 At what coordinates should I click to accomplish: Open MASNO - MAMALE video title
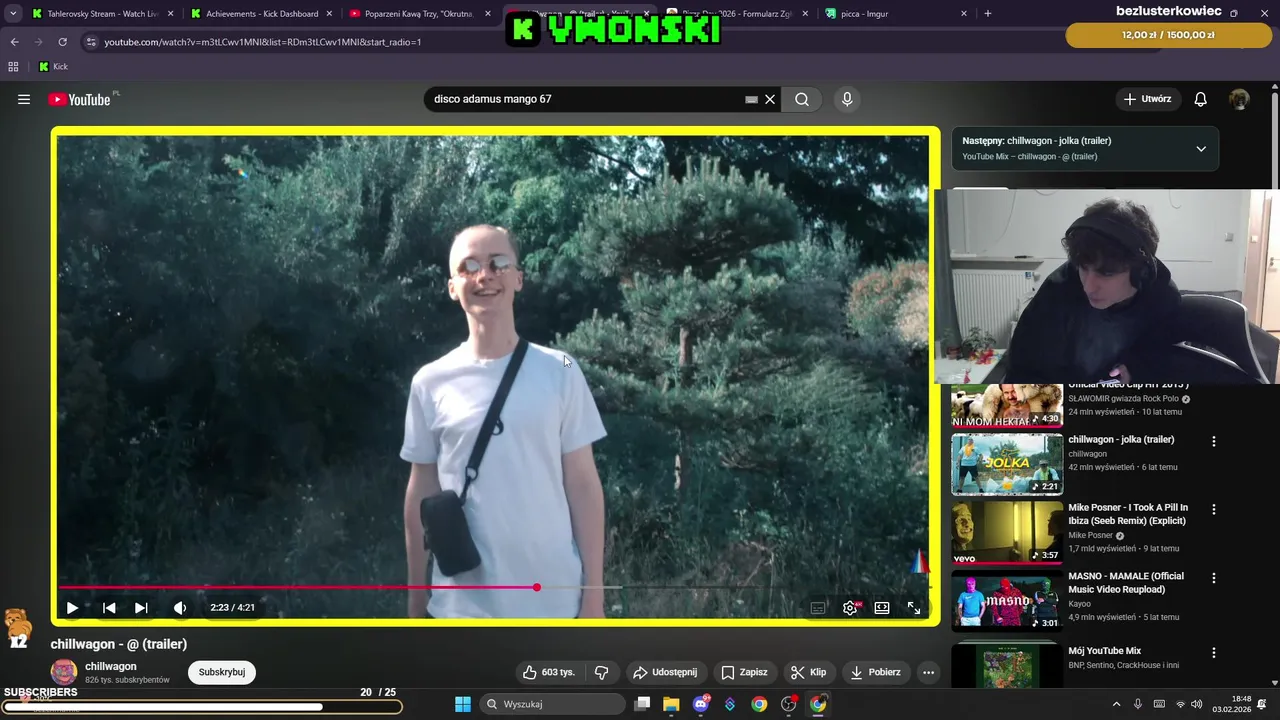coord(1126,582)
